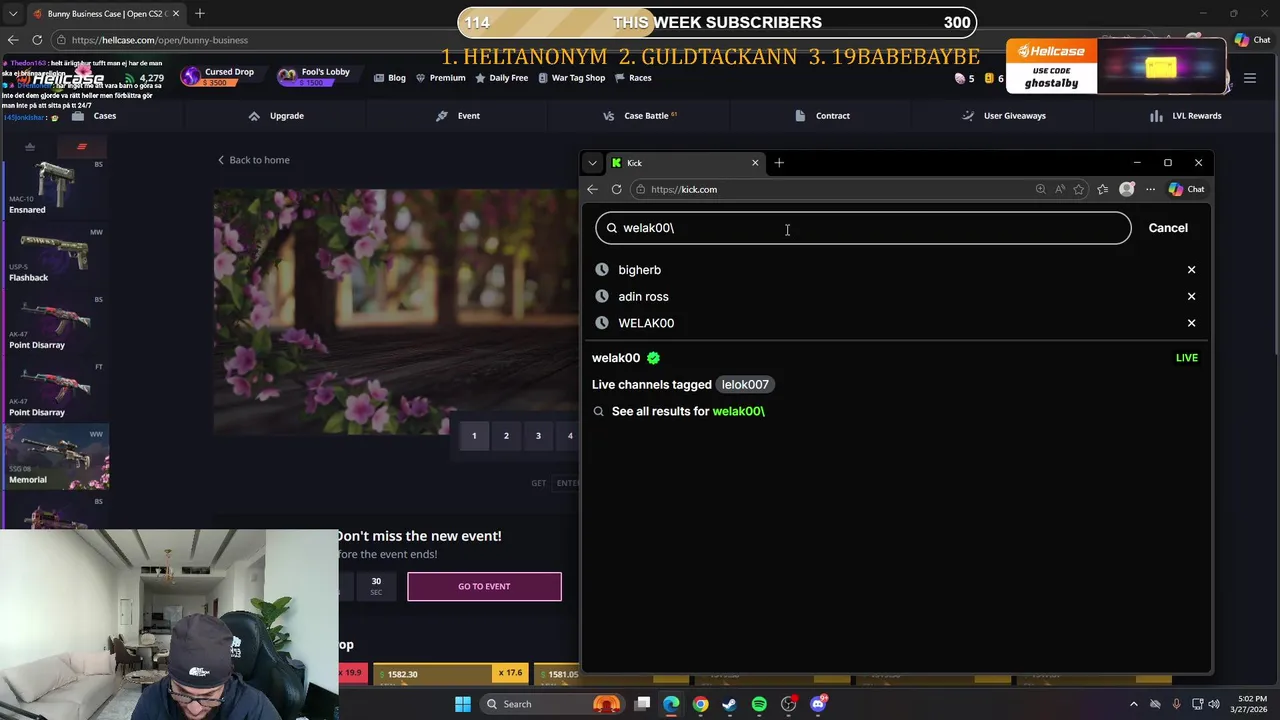1280x720 pixels.
Task: Select case open count 3
Action: tap(538, 436)
